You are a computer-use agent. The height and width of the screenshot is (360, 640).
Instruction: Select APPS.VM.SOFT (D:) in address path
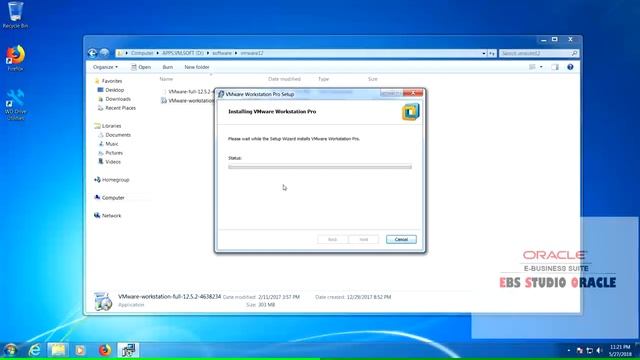[x=182, y=53]
